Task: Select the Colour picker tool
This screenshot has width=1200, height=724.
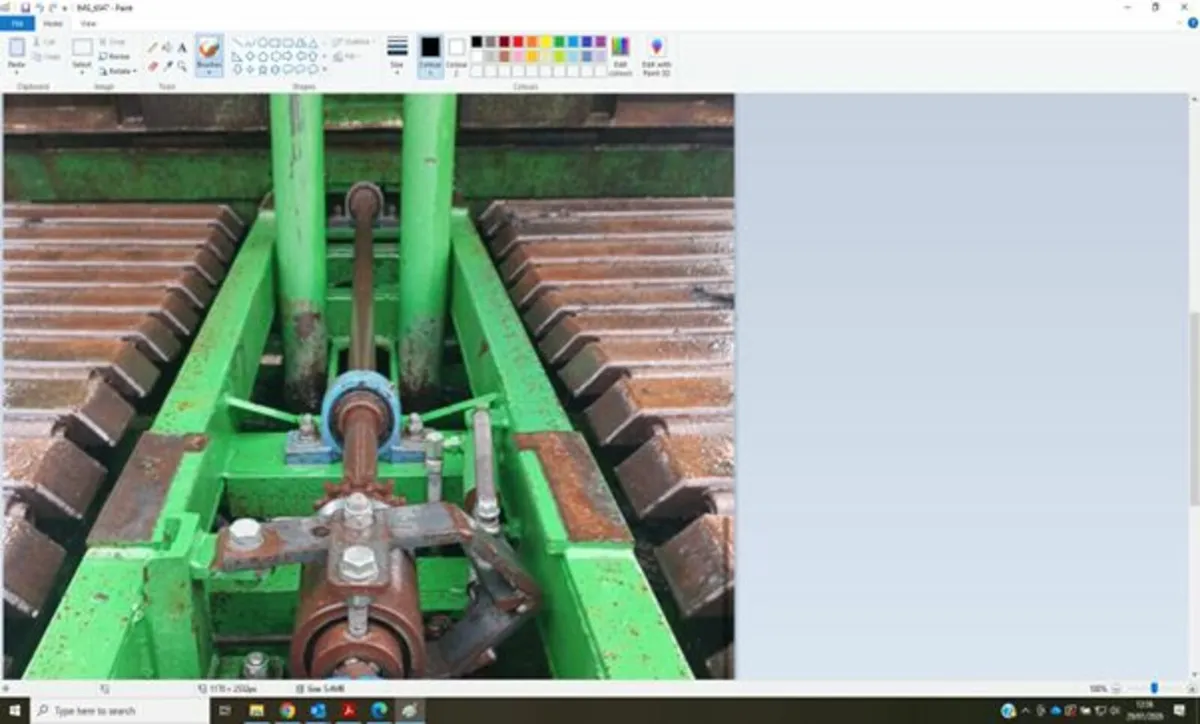Action: pyautogui.click(x=166, y=64)
